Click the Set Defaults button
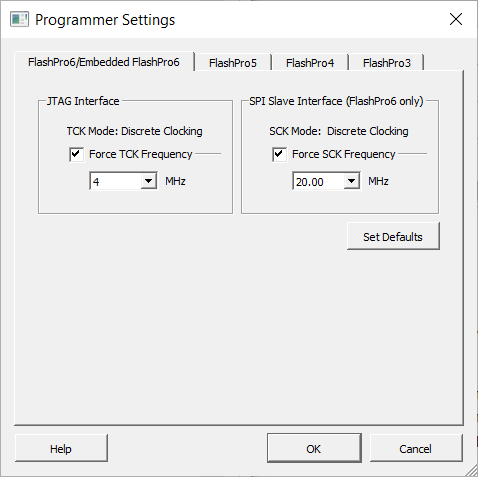The width and height of the screenshot is (478, 477). point(393,237)
